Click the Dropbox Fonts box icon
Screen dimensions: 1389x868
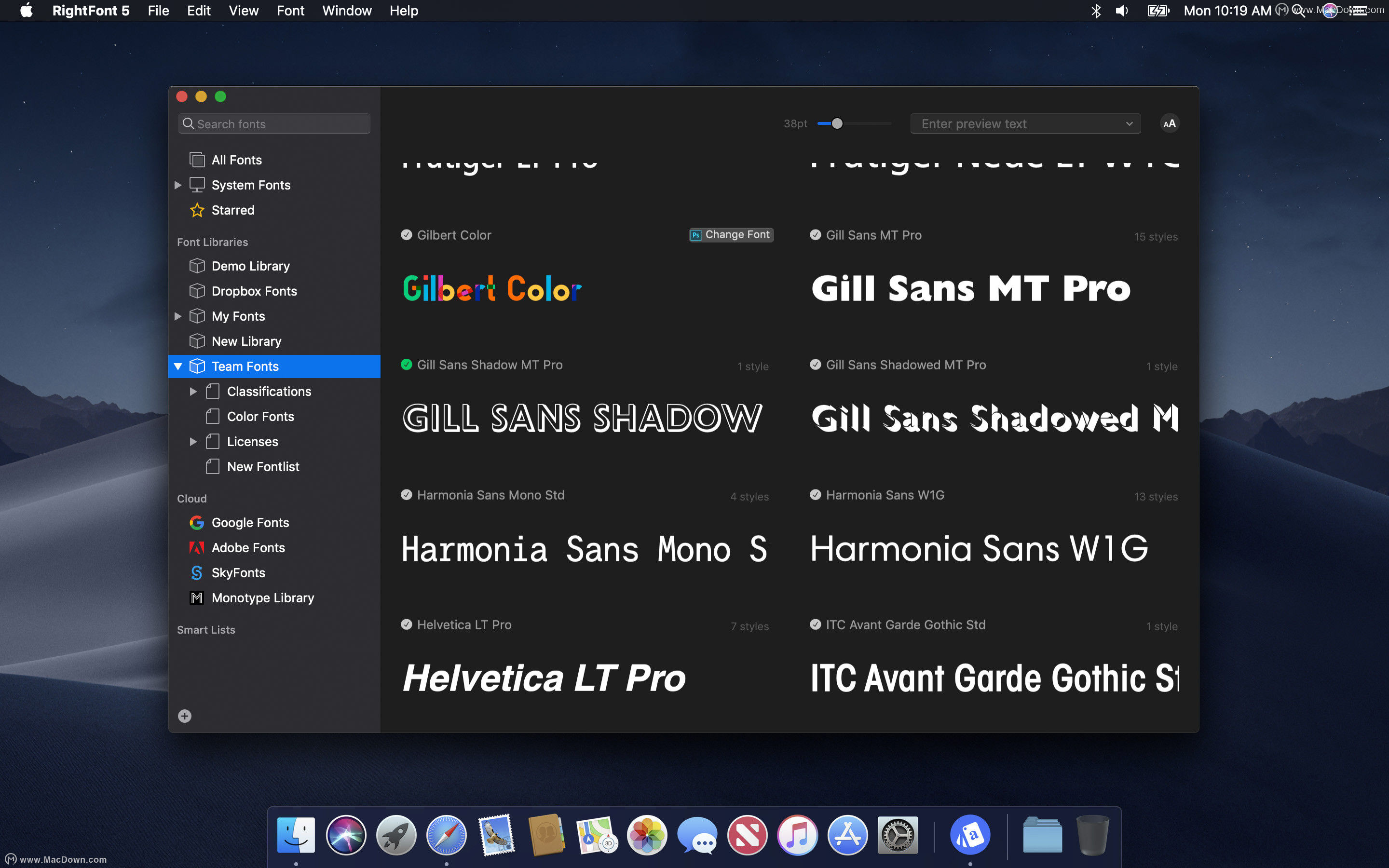[197, 291]
